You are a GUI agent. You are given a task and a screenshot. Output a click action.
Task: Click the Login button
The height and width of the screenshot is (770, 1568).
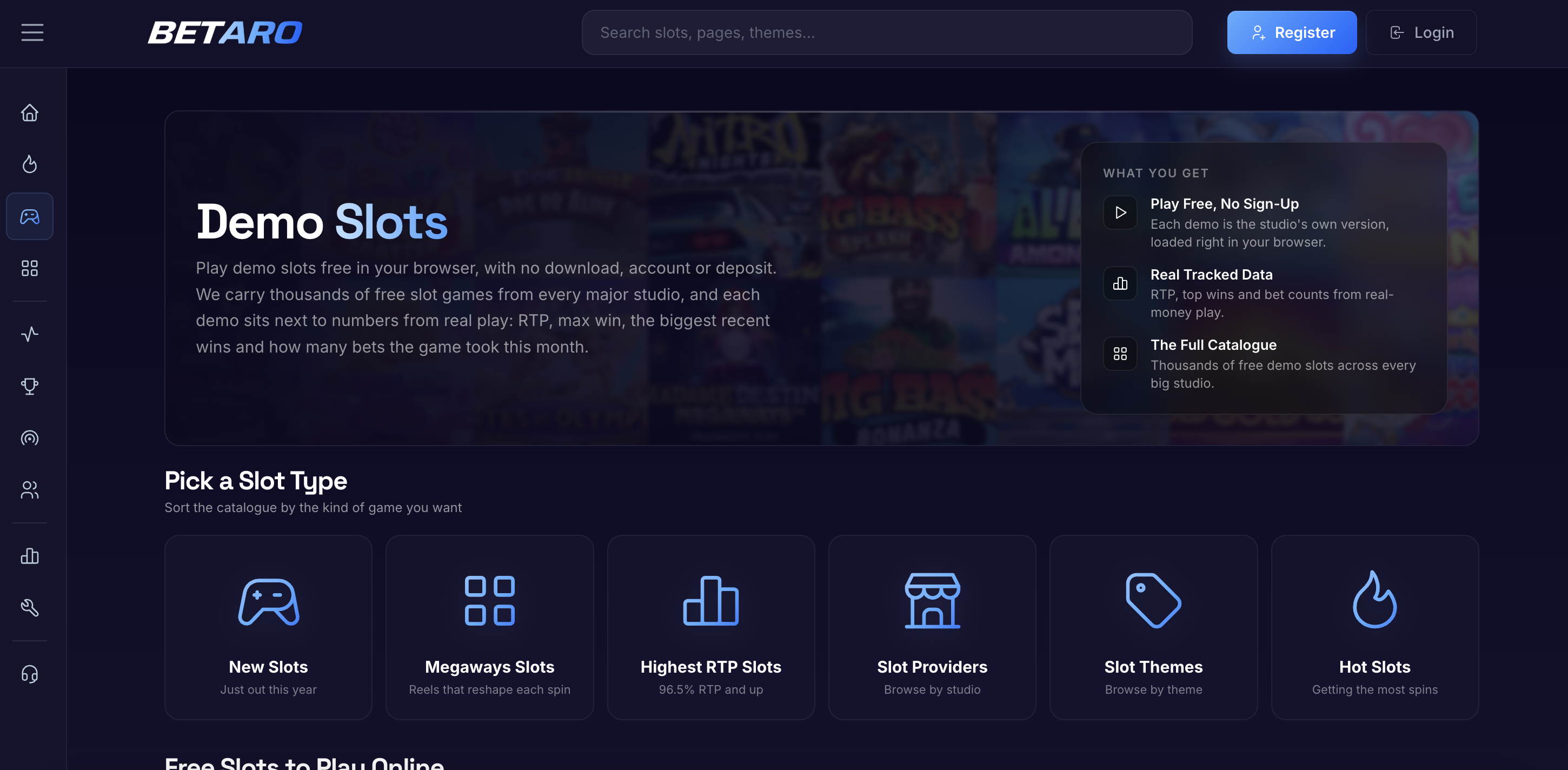[1421, 32]
